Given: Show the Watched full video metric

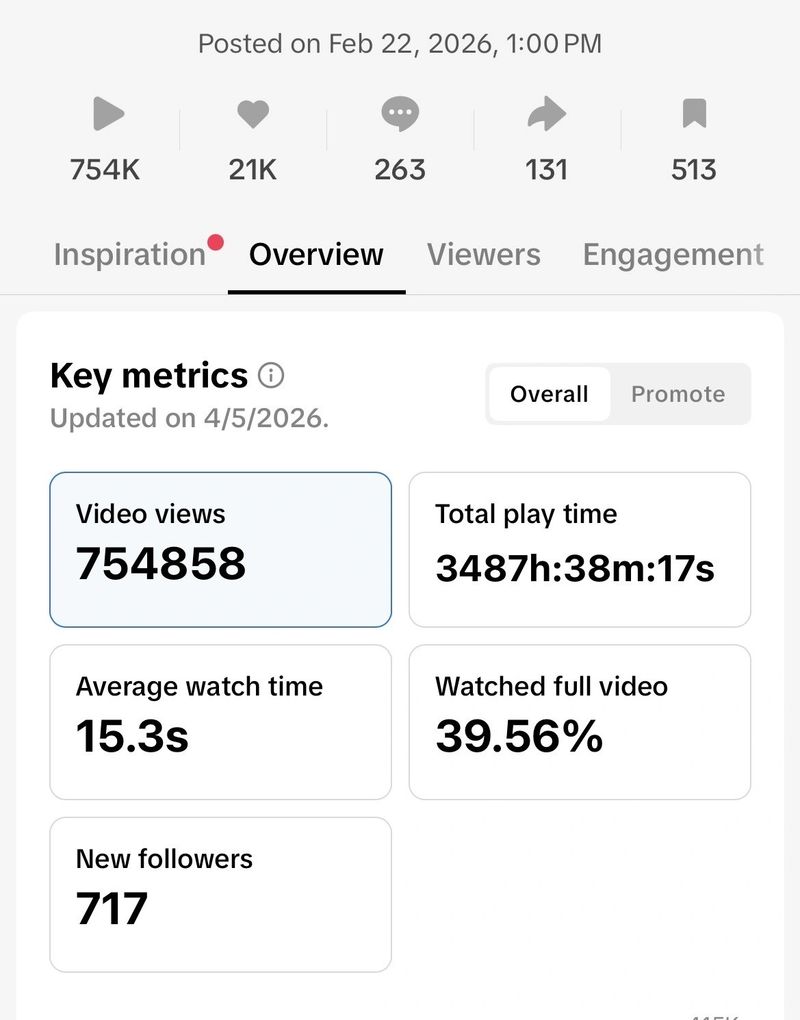Looking at the screenshot, I should 579,722.
